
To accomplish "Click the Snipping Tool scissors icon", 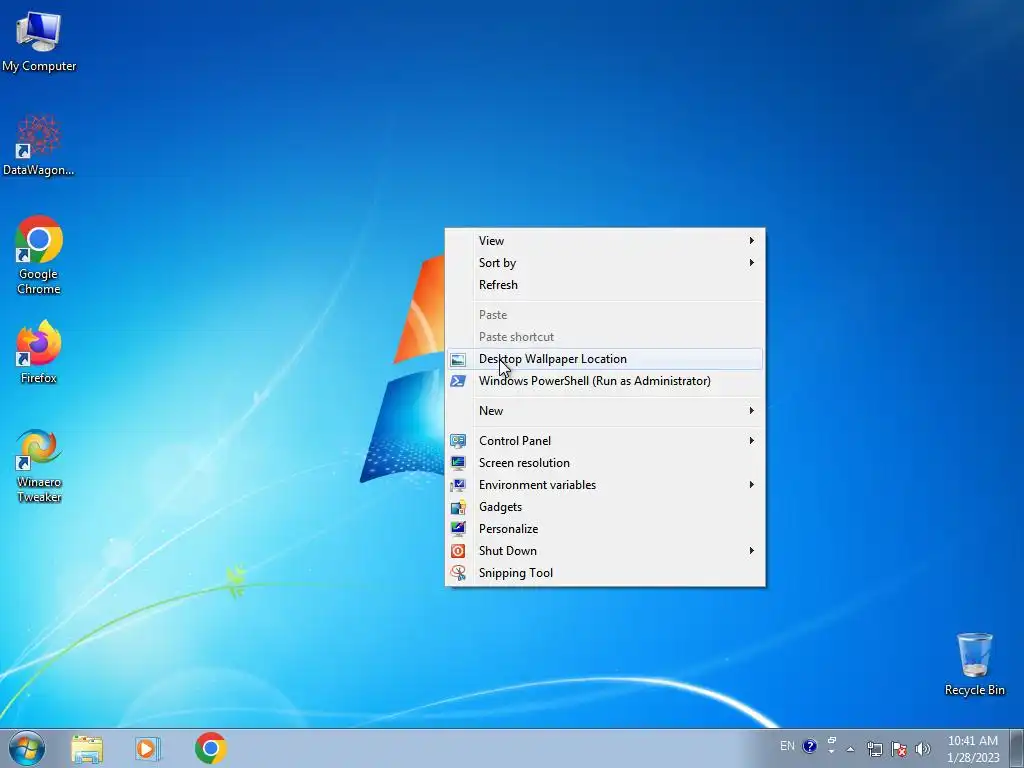I will tap(458, 573).
